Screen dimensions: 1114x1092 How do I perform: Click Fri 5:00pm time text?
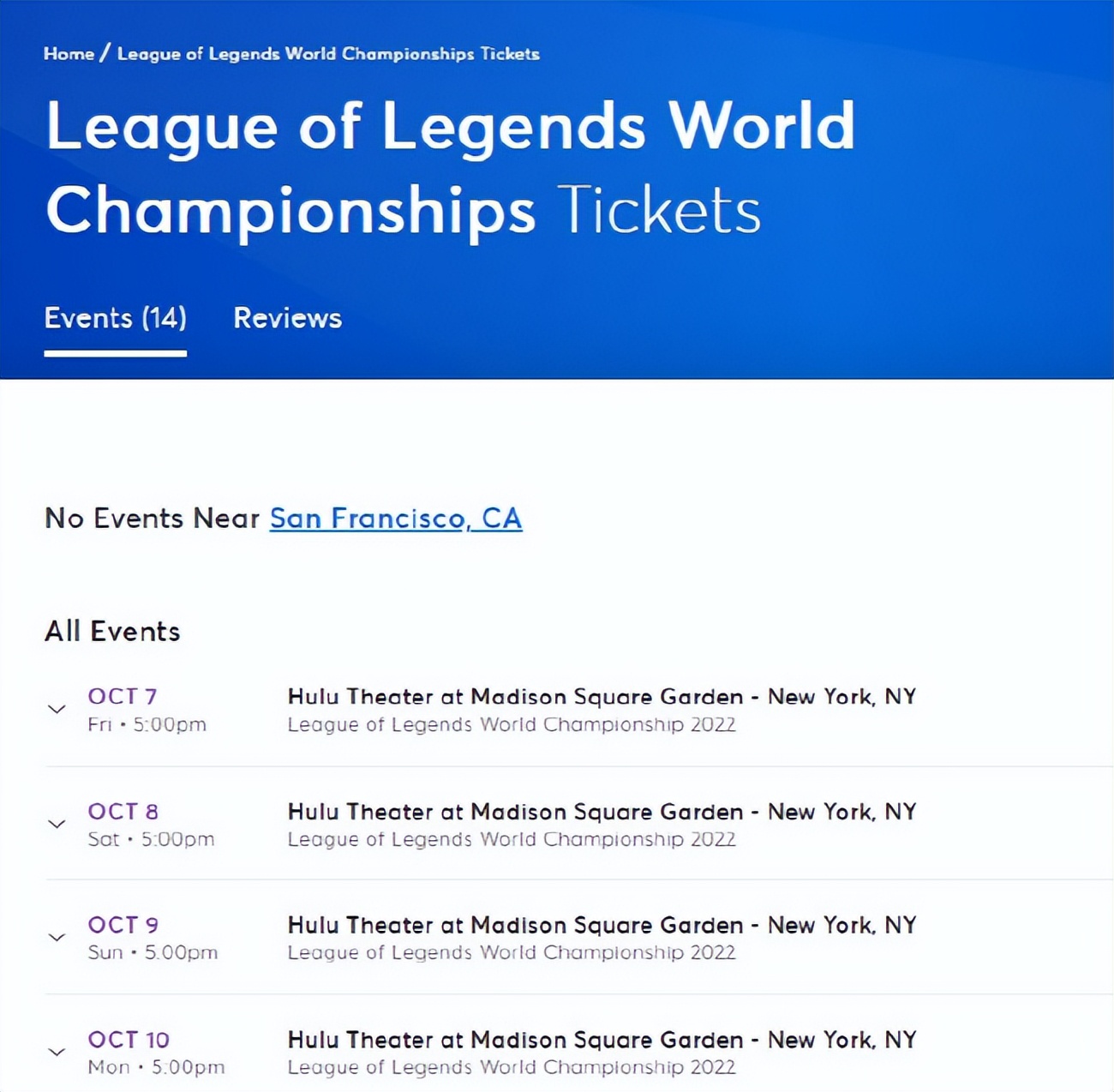(147, 724)
